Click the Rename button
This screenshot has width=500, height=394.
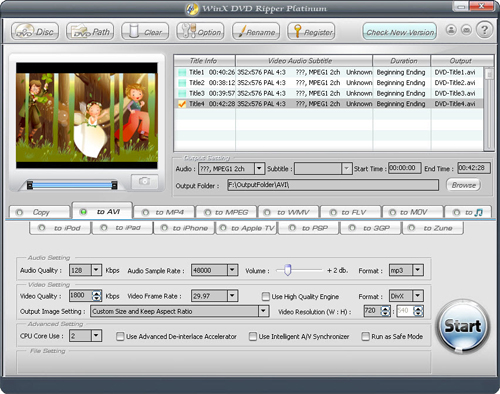(256, 32)
